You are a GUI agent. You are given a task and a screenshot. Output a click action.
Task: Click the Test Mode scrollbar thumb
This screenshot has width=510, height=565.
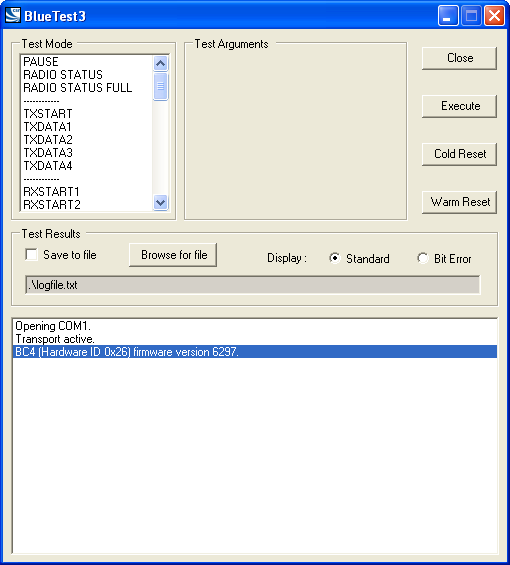click(x=160, y=86)
